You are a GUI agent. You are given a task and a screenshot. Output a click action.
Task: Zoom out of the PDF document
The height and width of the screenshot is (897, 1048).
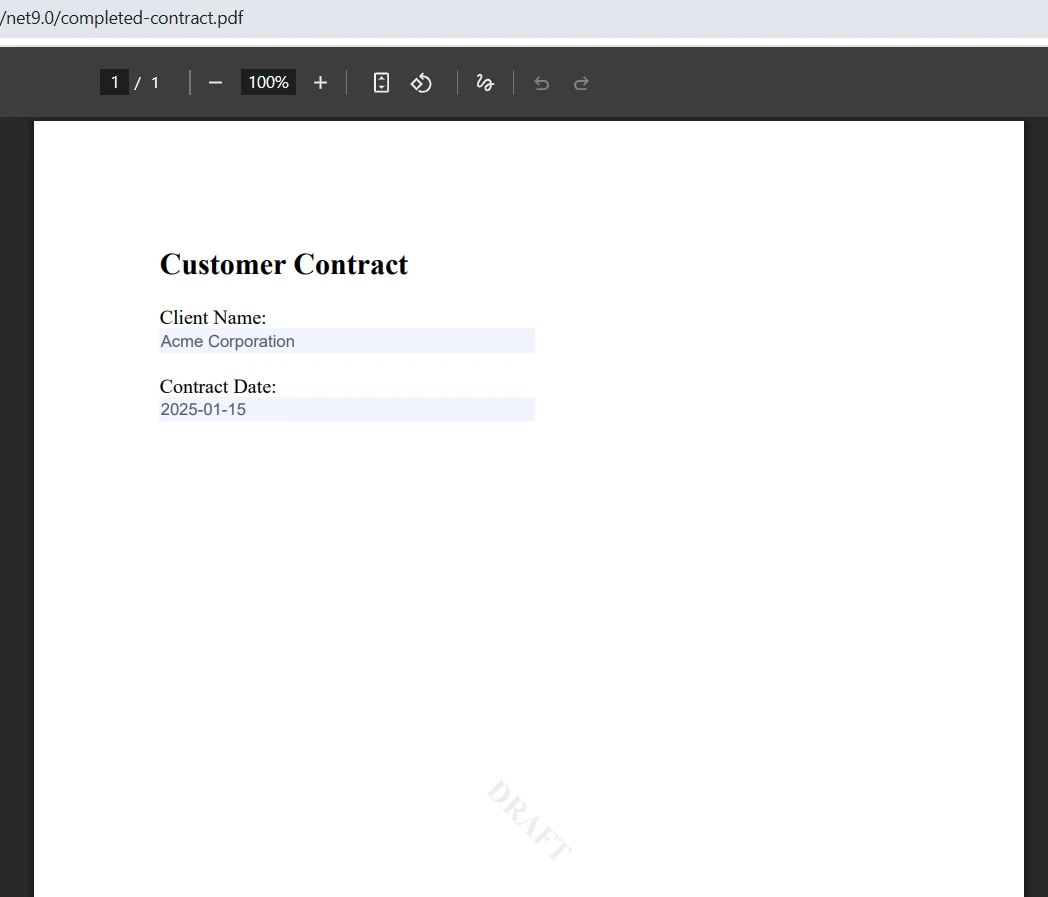[x=215, y=83]
